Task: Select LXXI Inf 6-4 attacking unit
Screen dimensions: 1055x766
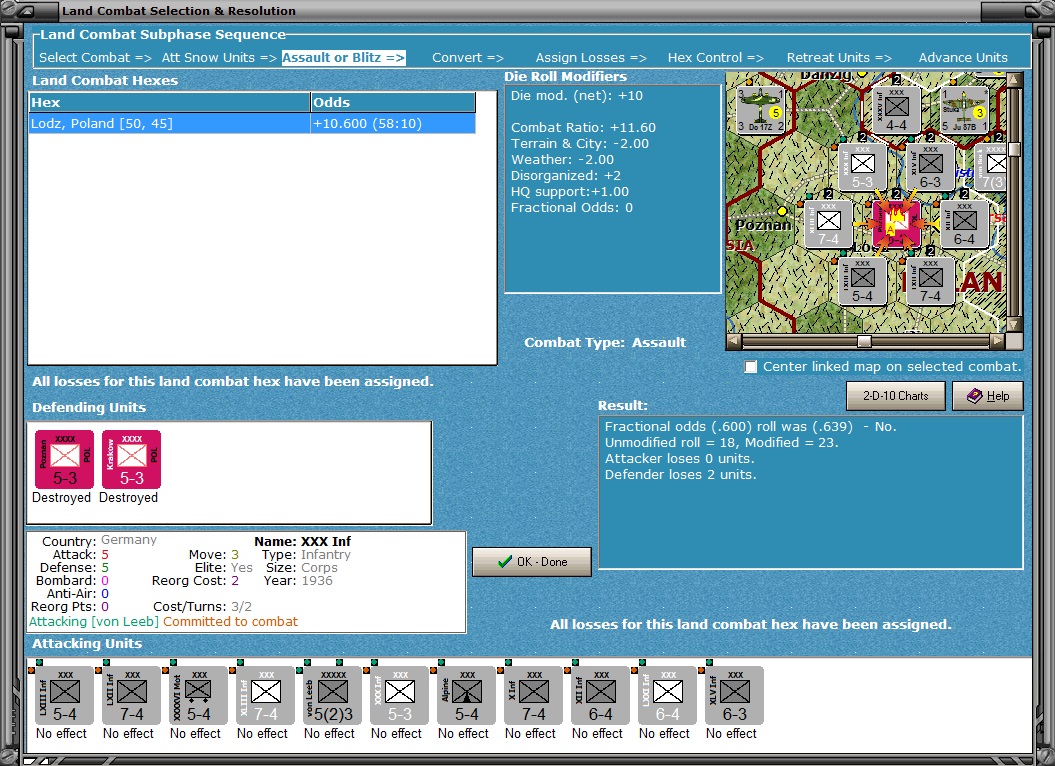Action: pyautogui.click(x=667, y=695)
